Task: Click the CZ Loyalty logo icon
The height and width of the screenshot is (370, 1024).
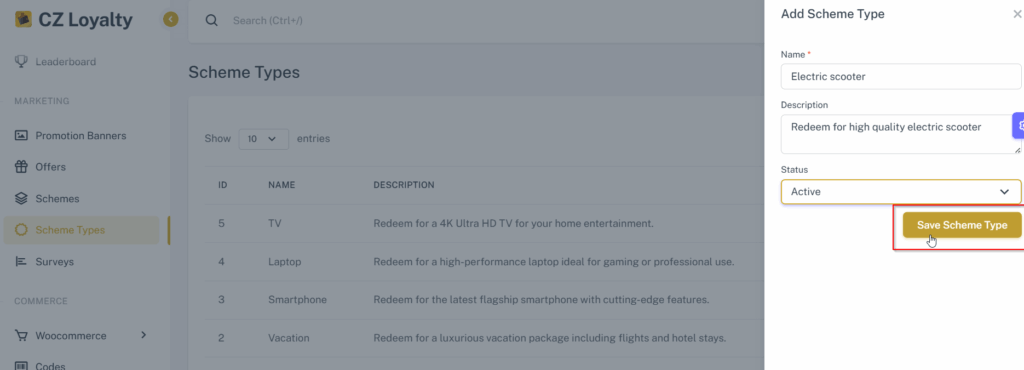Action: tap(24, 20)
